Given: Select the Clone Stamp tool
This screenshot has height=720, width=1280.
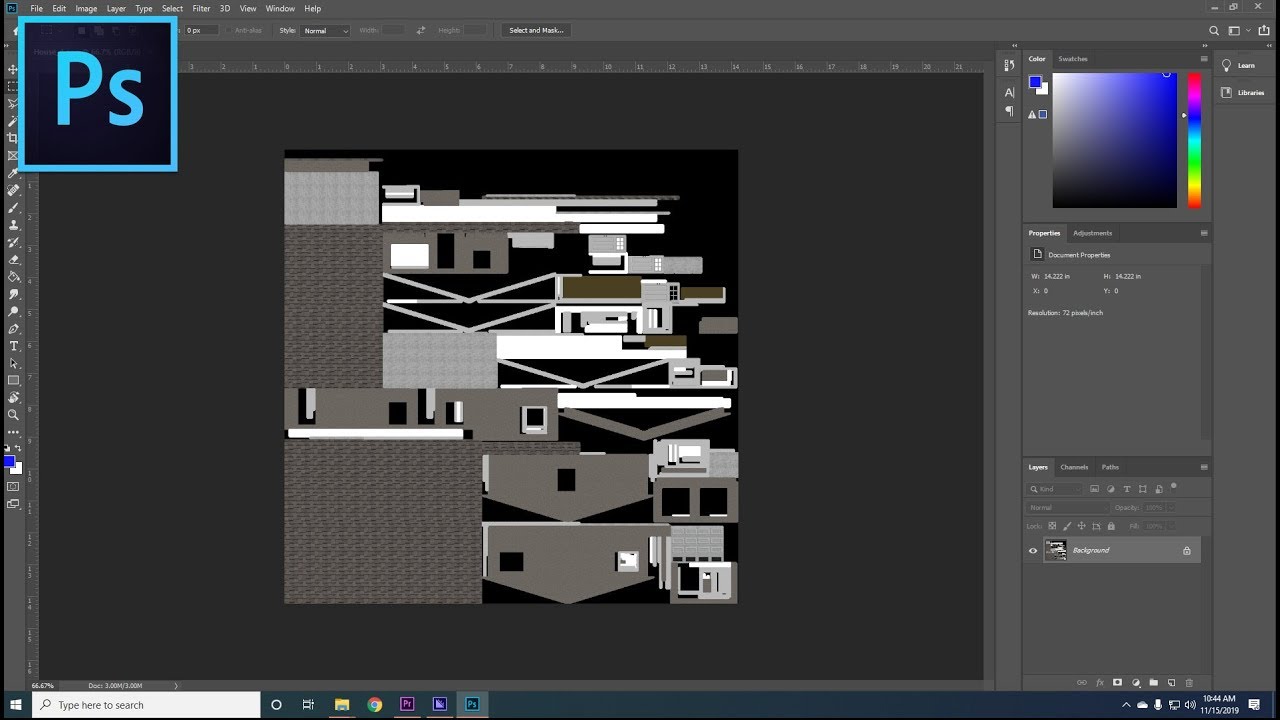Looking at the screenshot, I should (x=13, y=225).
